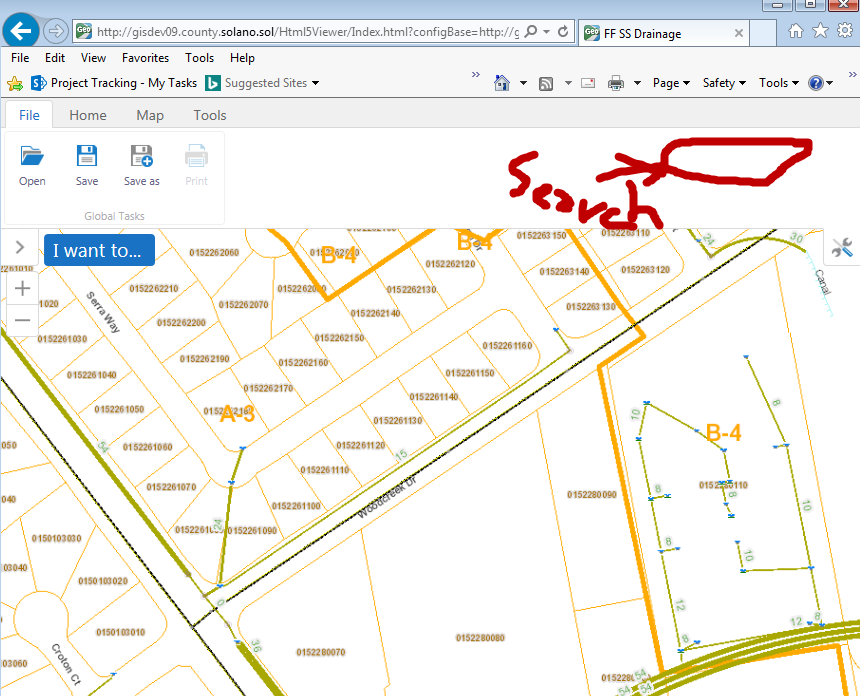Viewport: 860px width, 696px height.
Task: Open the Safety dropdown menu
Action: 724,83
